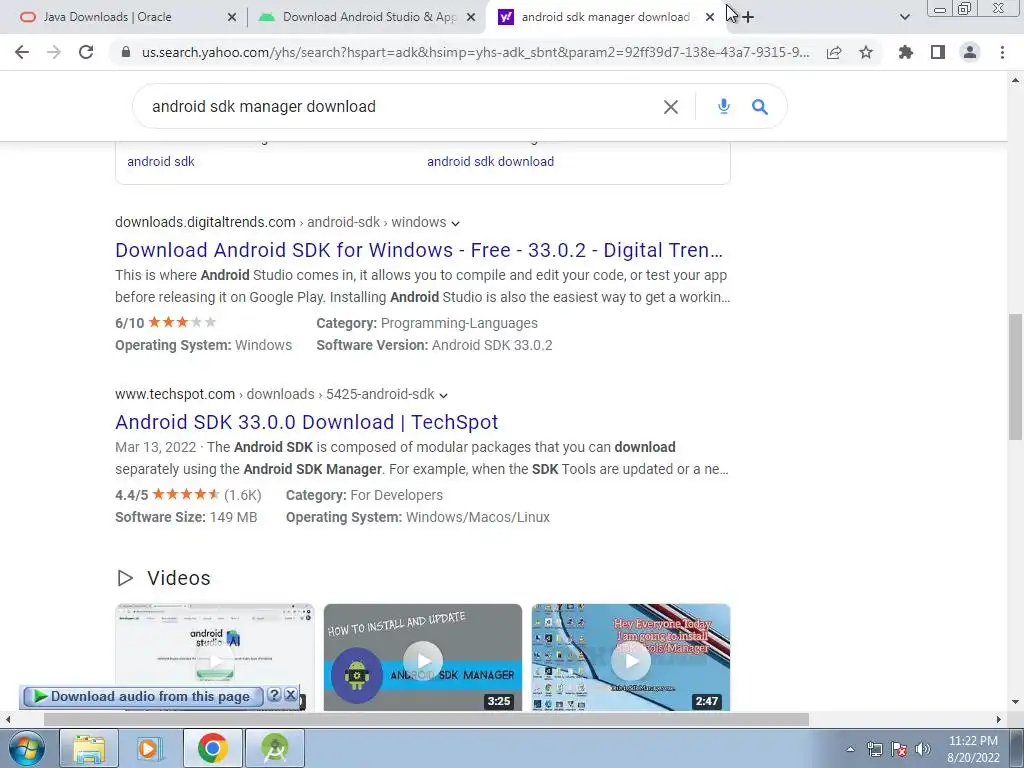Expand the techspot result options arrow

pyautogui.click(x=443, y=395)
